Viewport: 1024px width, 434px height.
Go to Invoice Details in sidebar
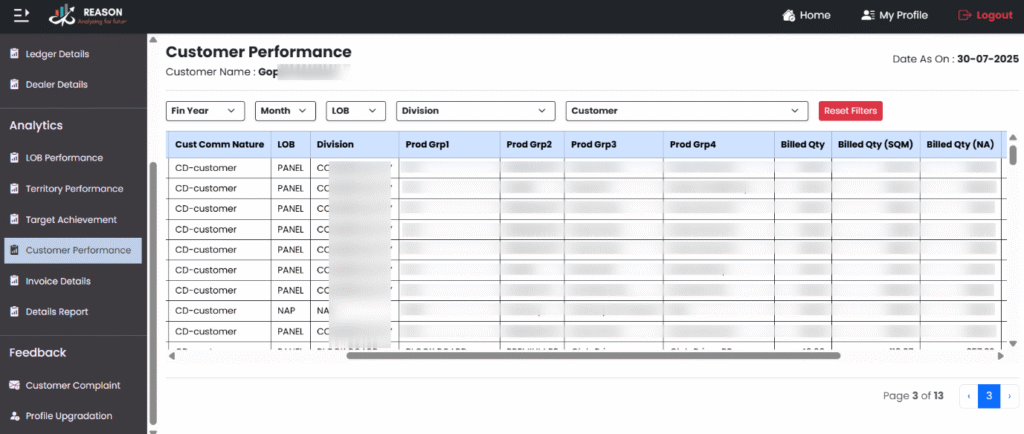tap(58, 281)
